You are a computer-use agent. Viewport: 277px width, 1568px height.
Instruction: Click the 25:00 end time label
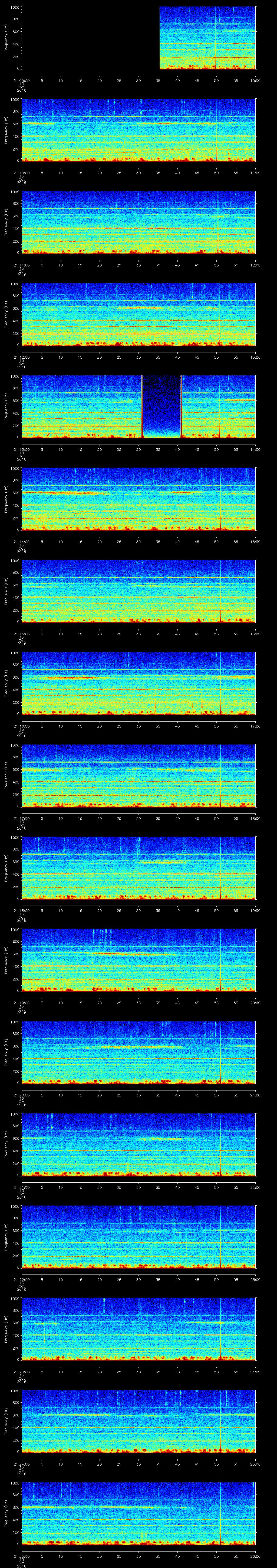pos(256,1464)
